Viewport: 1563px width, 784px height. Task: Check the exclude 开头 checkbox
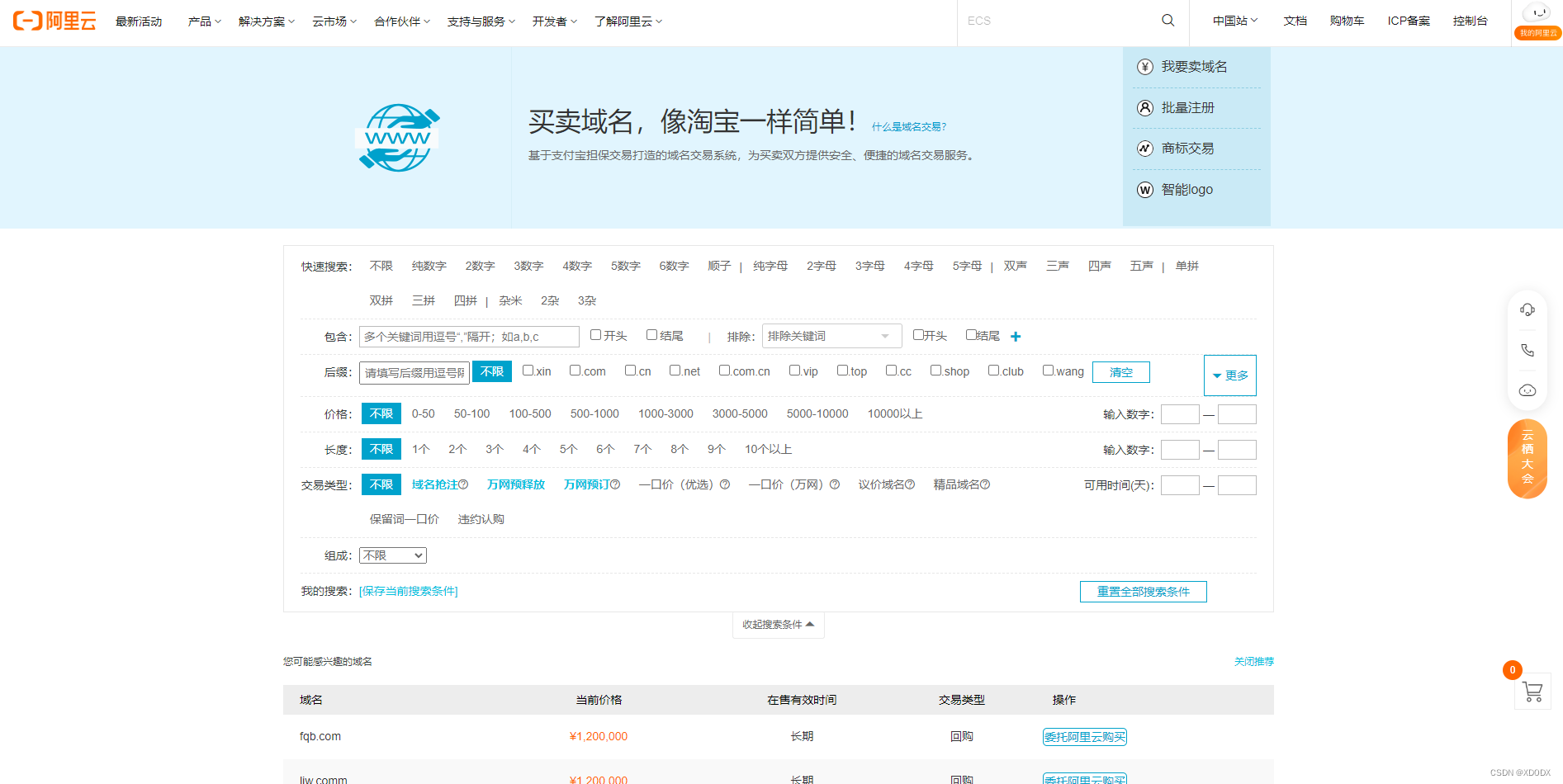pyautogui.click(x=918, y=335)
